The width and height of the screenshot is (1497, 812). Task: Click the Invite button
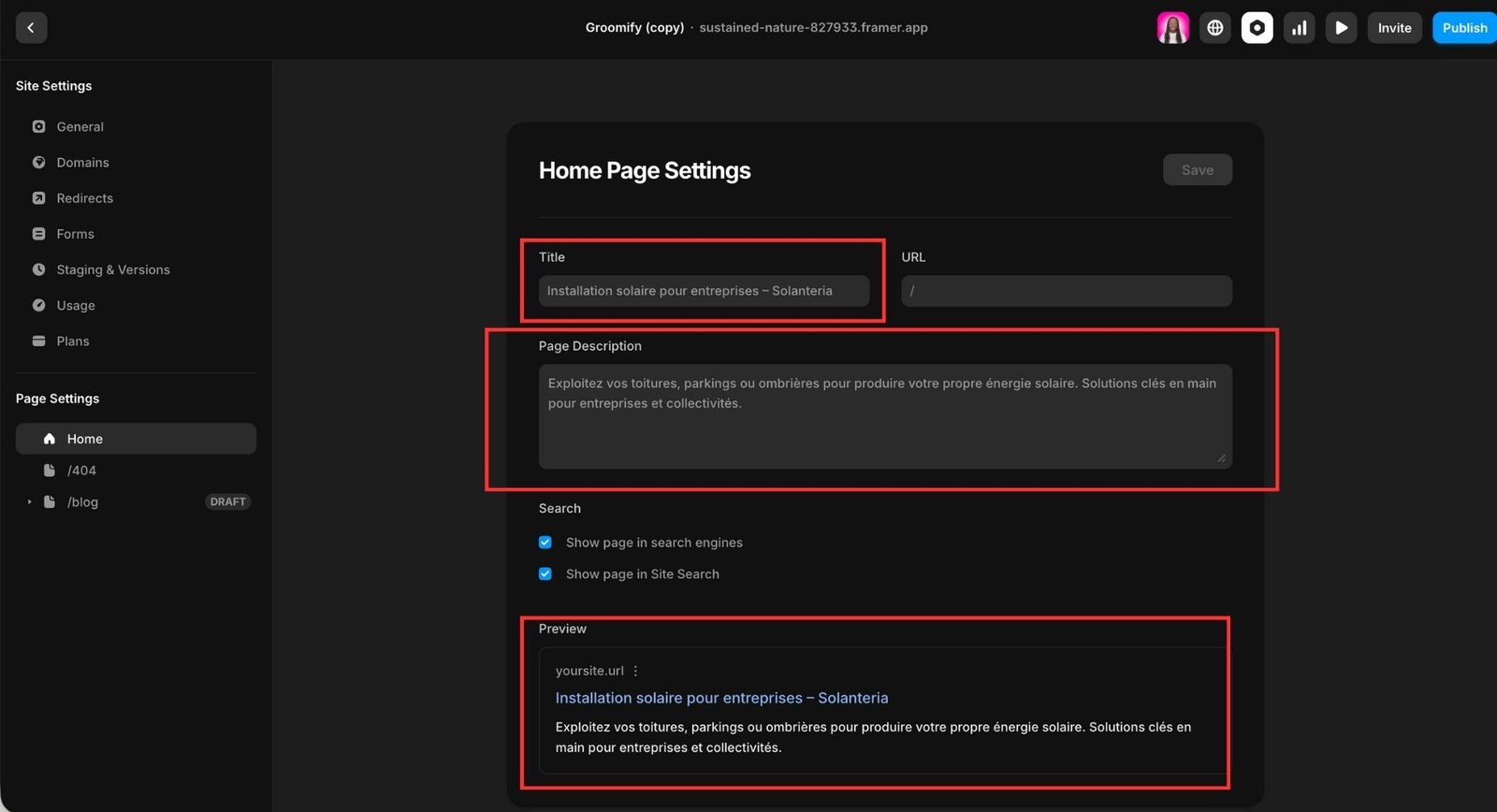(1393, 28)
